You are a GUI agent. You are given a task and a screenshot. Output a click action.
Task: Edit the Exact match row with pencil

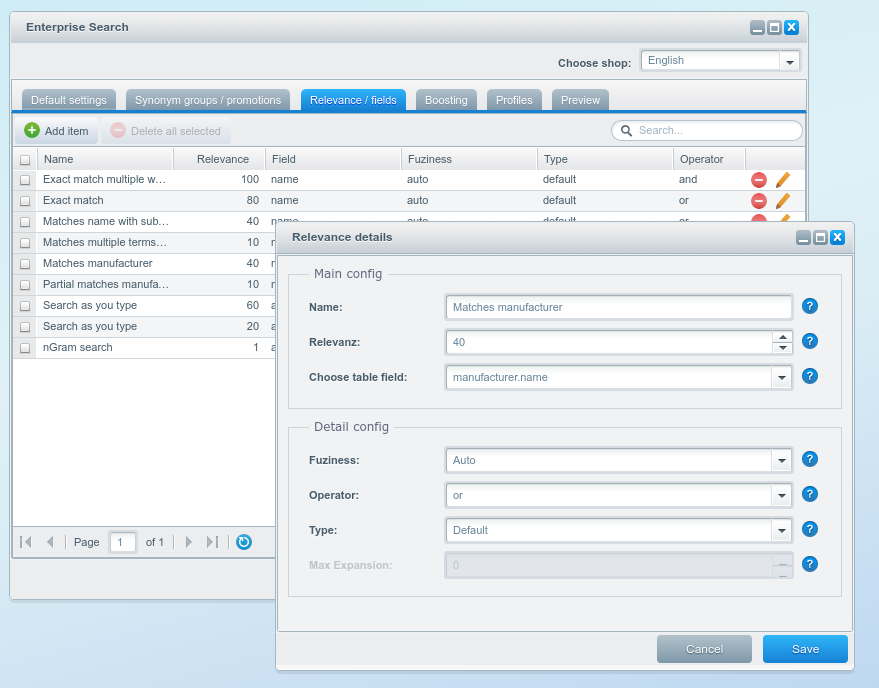pos(783,201)
